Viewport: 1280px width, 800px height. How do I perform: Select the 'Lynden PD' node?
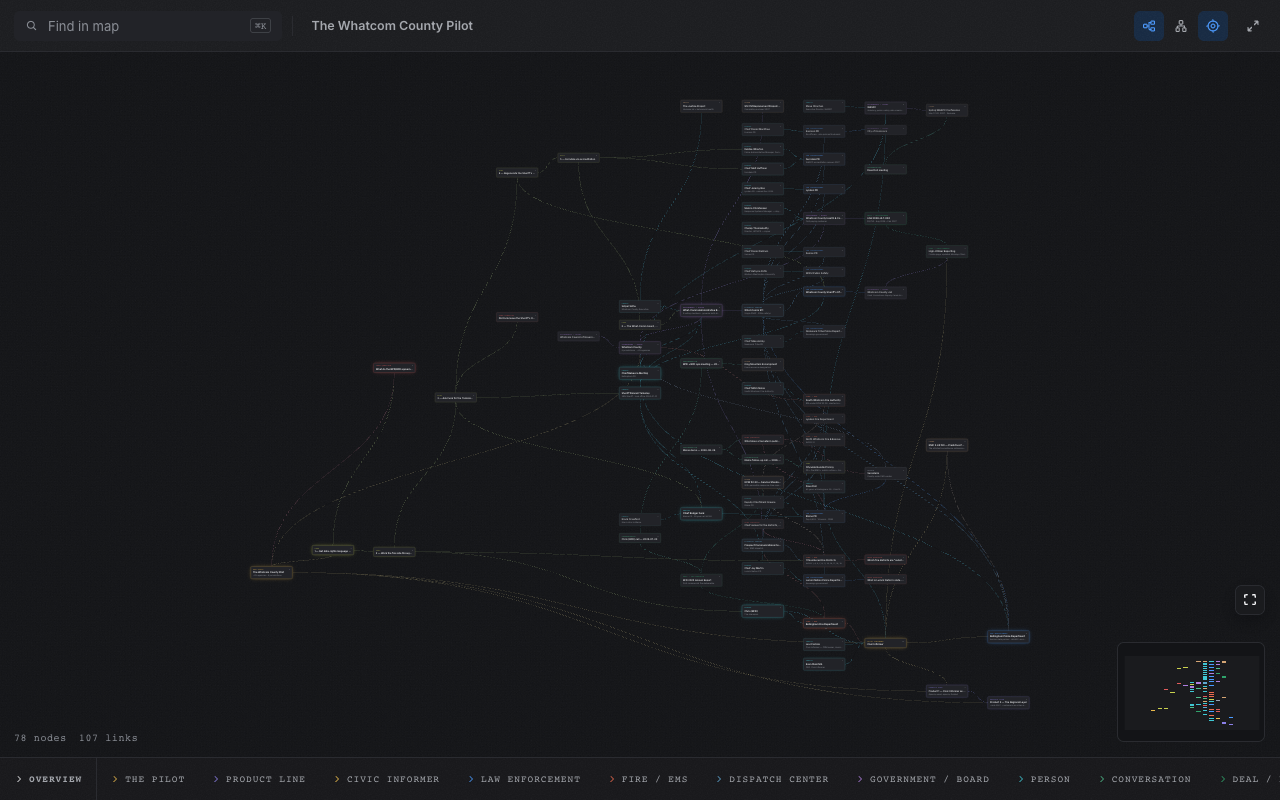click(x=824, y=189)
